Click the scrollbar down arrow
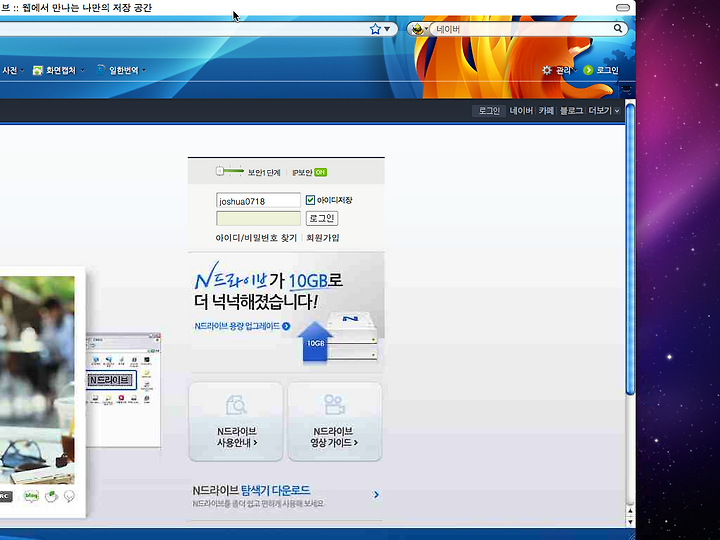This screenshot has height=540, width=720. 630,522
